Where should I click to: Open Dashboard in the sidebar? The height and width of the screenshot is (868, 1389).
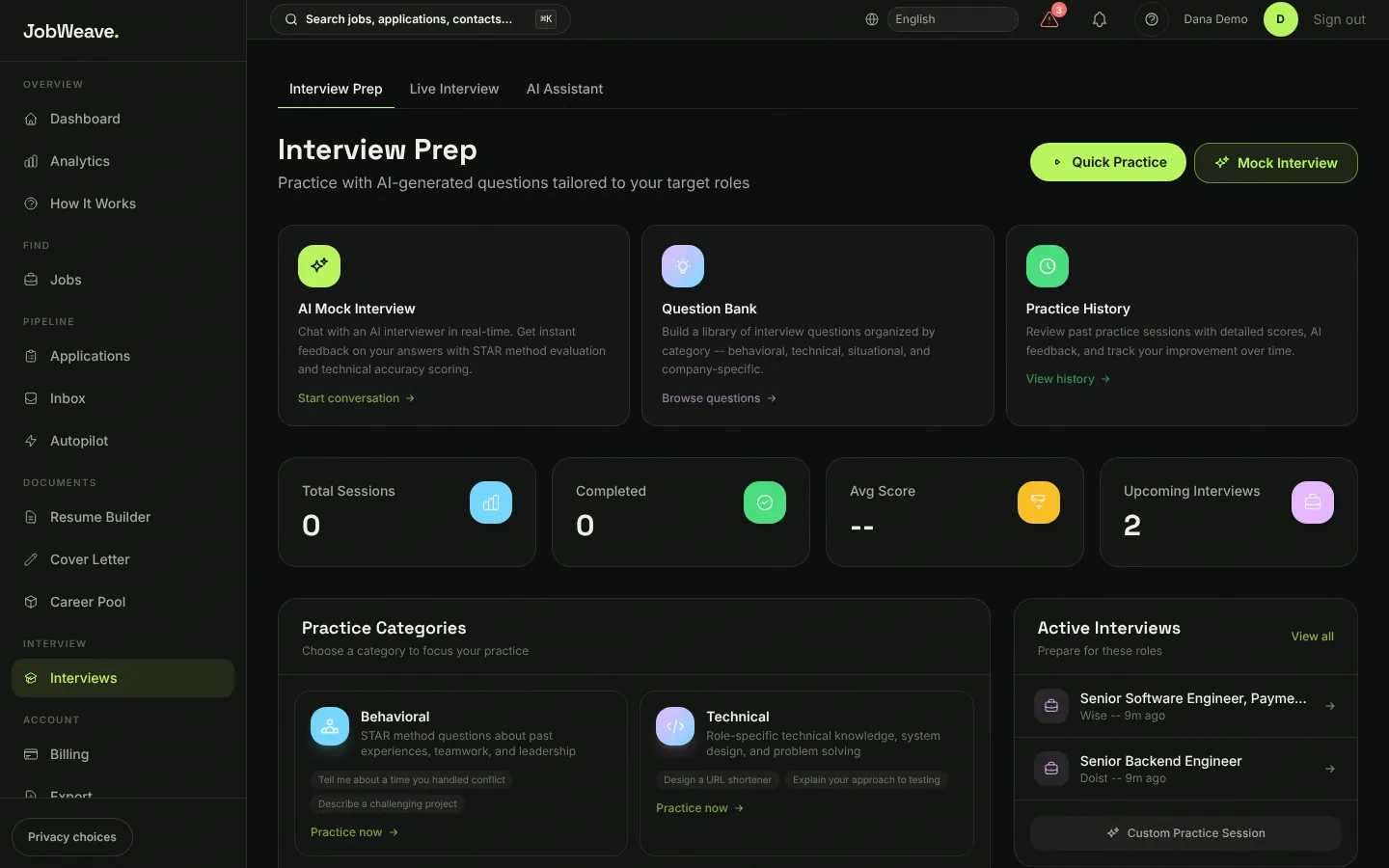click(x=123, y=119)
